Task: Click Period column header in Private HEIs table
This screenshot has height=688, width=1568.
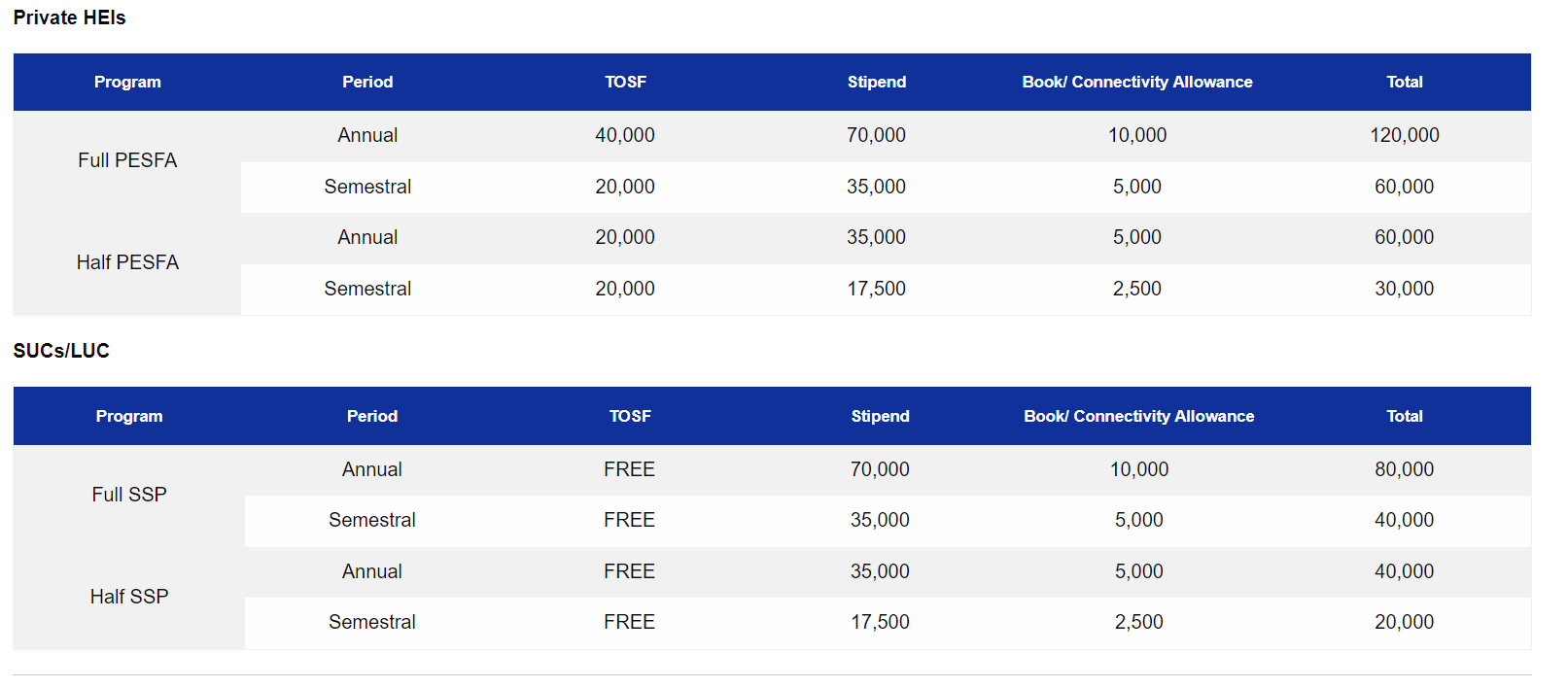Action: coord(367,82)
